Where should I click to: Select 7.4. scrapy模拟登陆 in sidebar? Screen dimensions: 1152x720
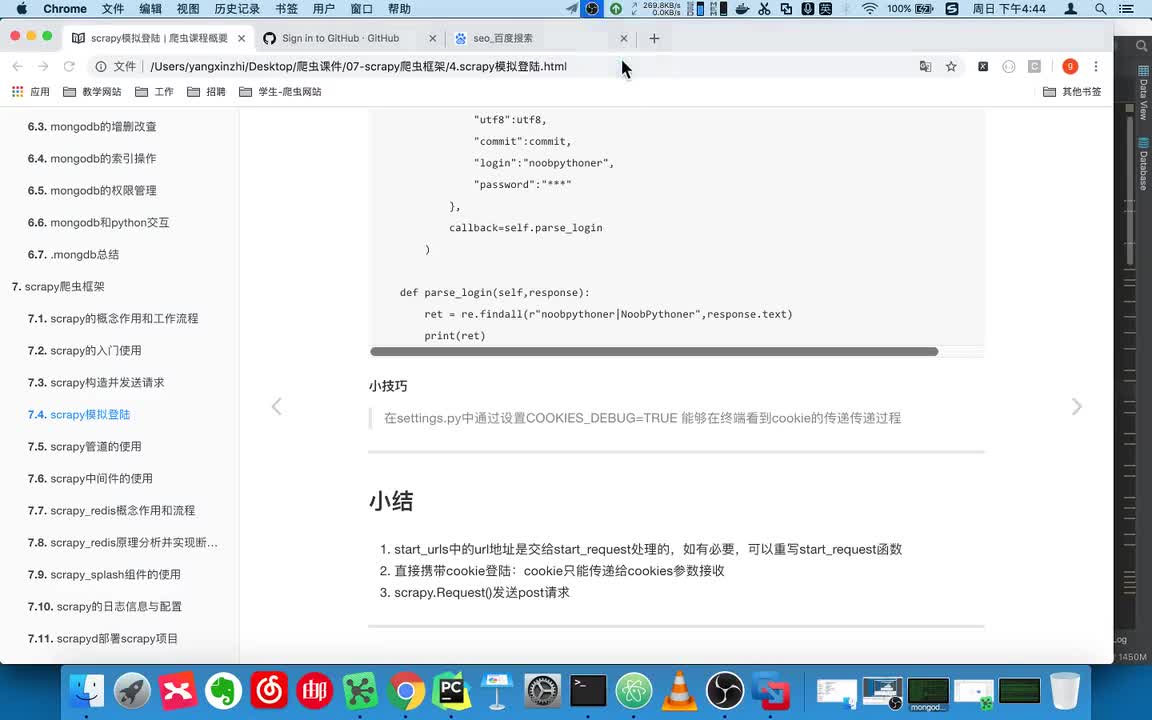[x=79, y=414]
